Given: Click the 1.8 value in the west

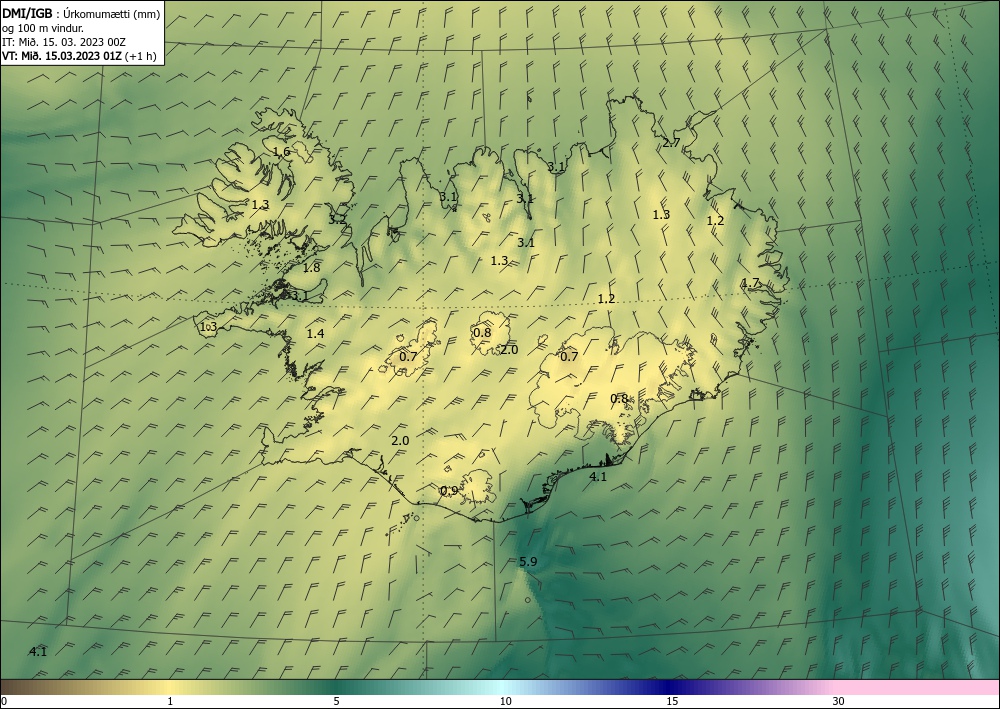Looking at the screenshot, I should (311, 268).
